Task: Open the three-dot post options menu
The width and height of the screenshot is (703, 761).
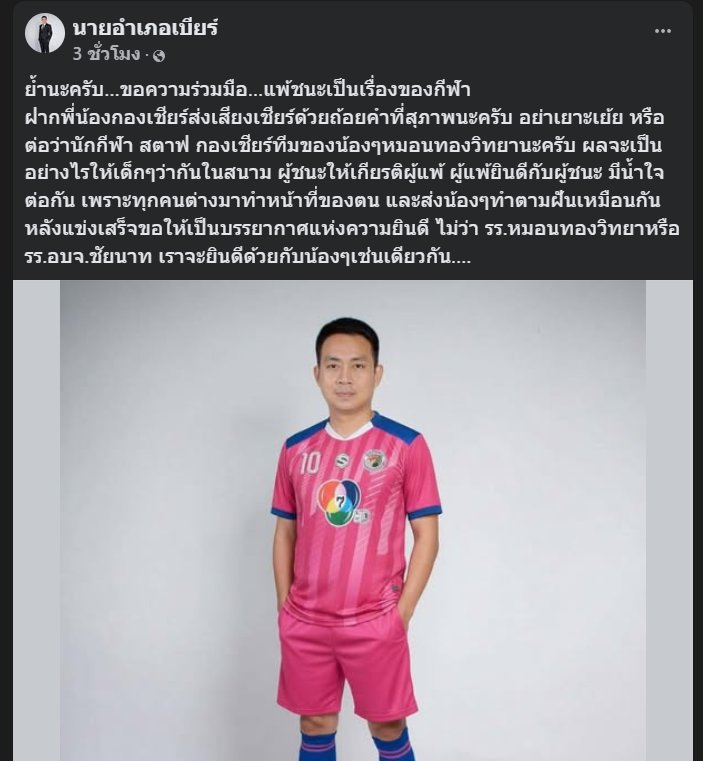Action: 663,31
